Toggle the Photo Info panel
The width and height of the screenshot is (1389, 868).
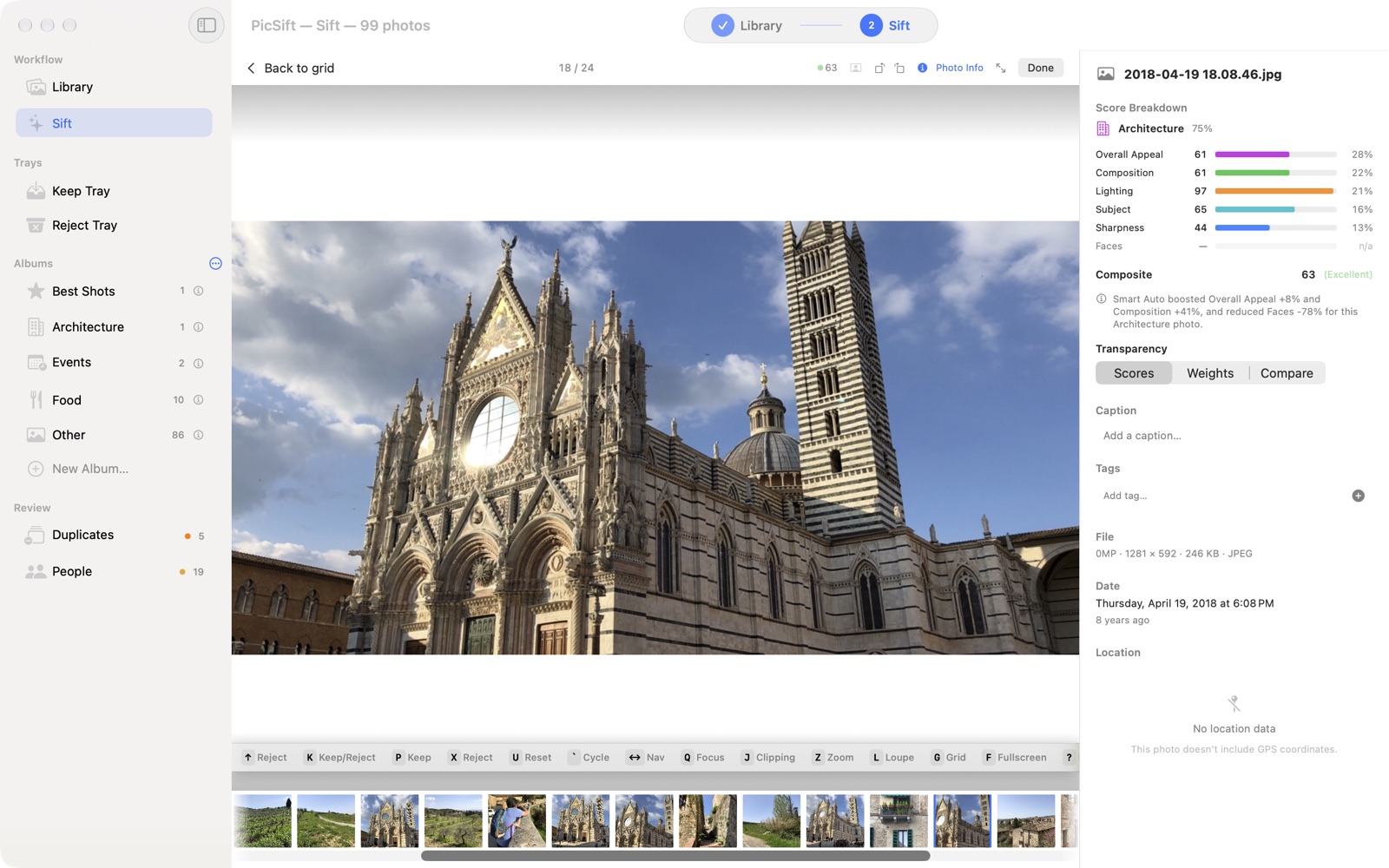tap(951, 68)
